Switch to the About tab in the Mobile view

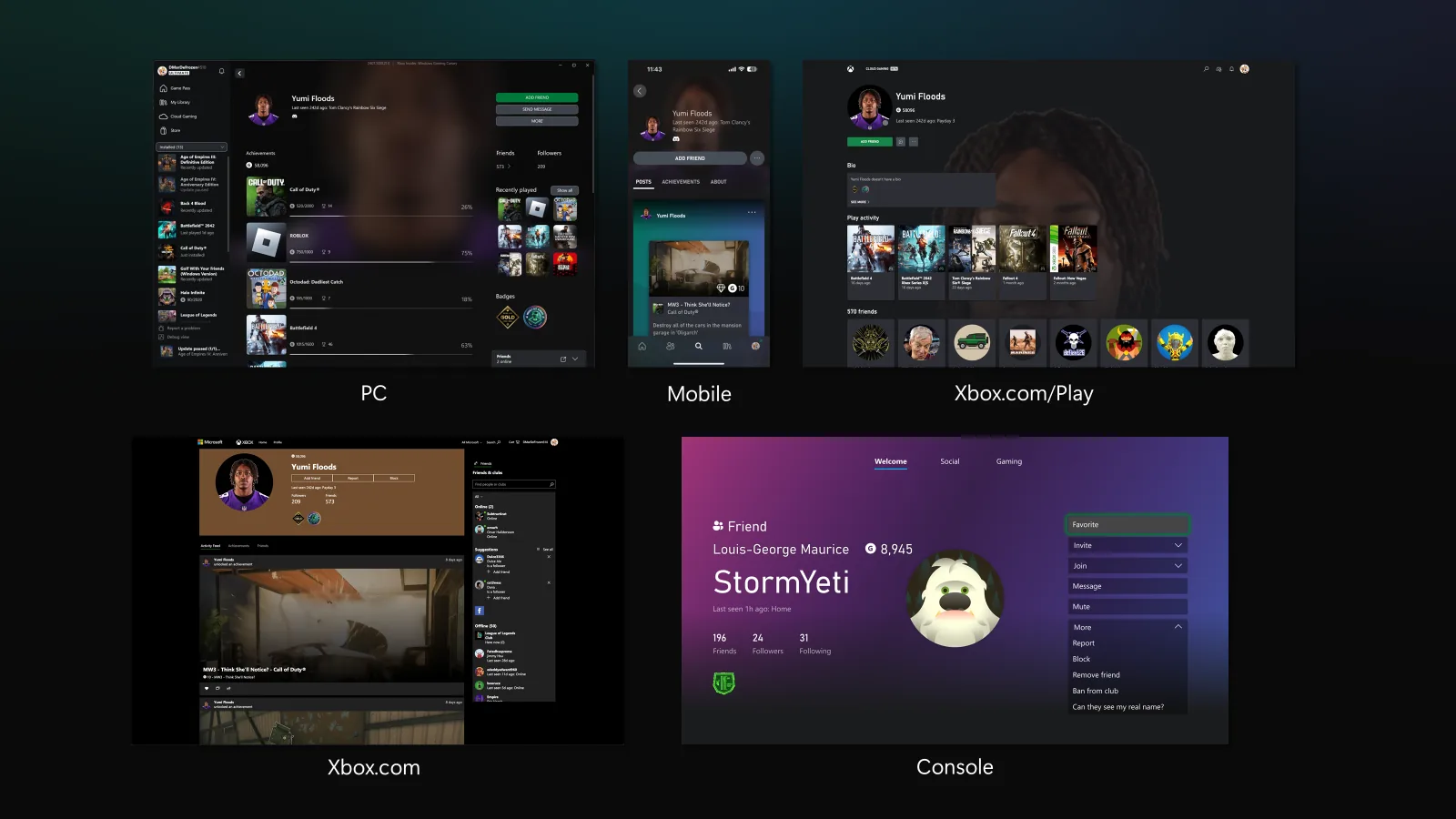click(x=719, y=182)
